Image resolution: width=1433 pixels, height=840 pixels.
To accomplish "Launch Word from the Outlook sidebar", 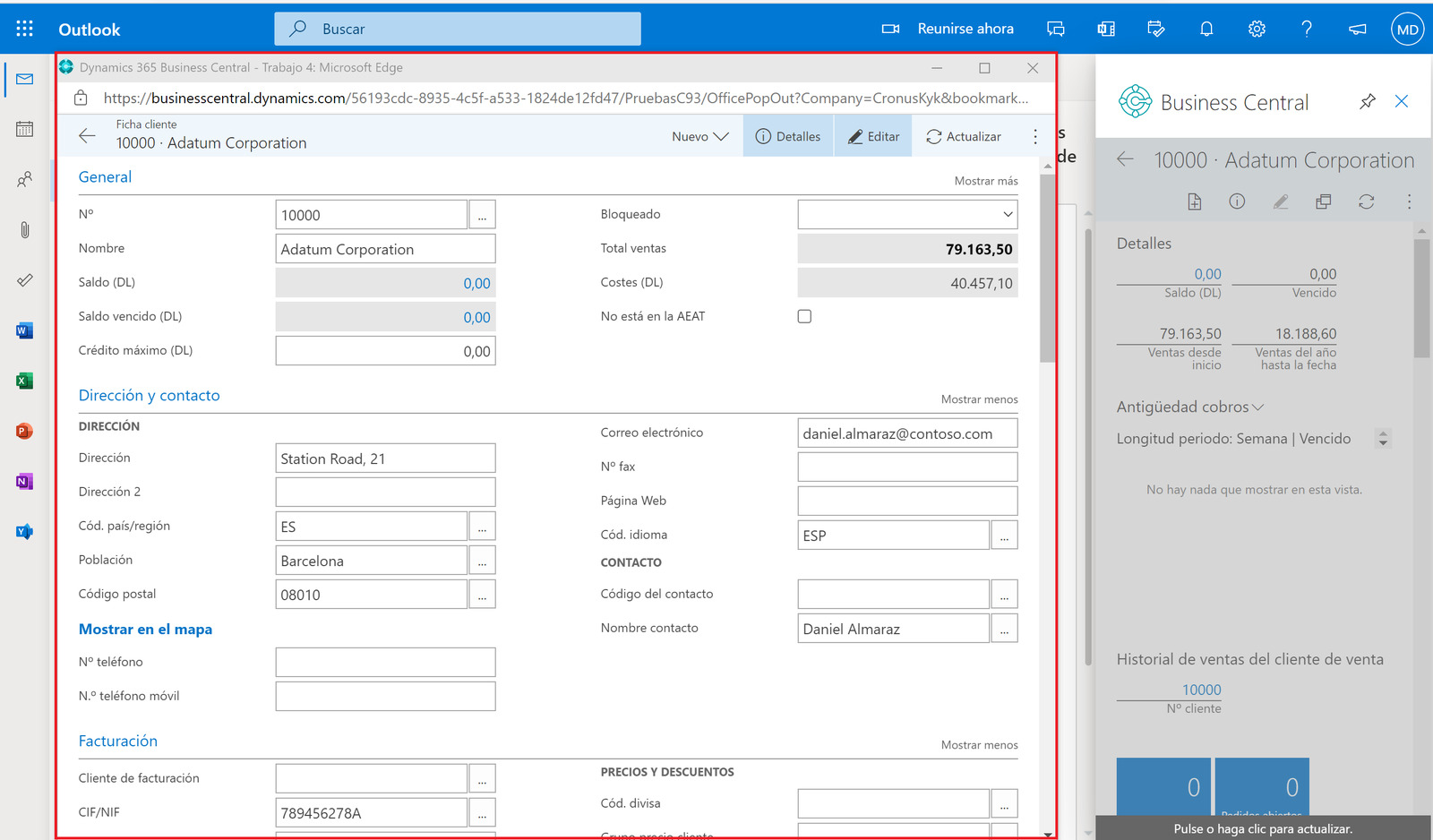I will [25, 330].
